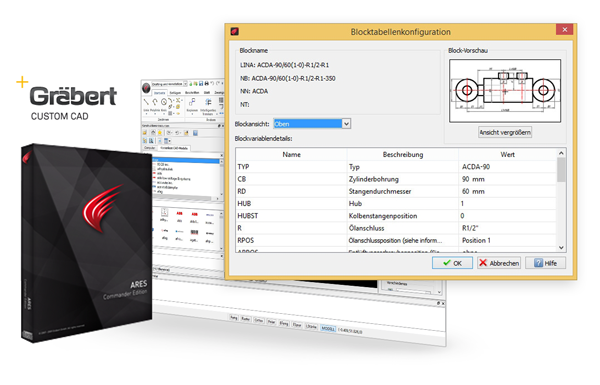Click up arrow of table scrollbar
600x385 pixels.
point(561,153)
